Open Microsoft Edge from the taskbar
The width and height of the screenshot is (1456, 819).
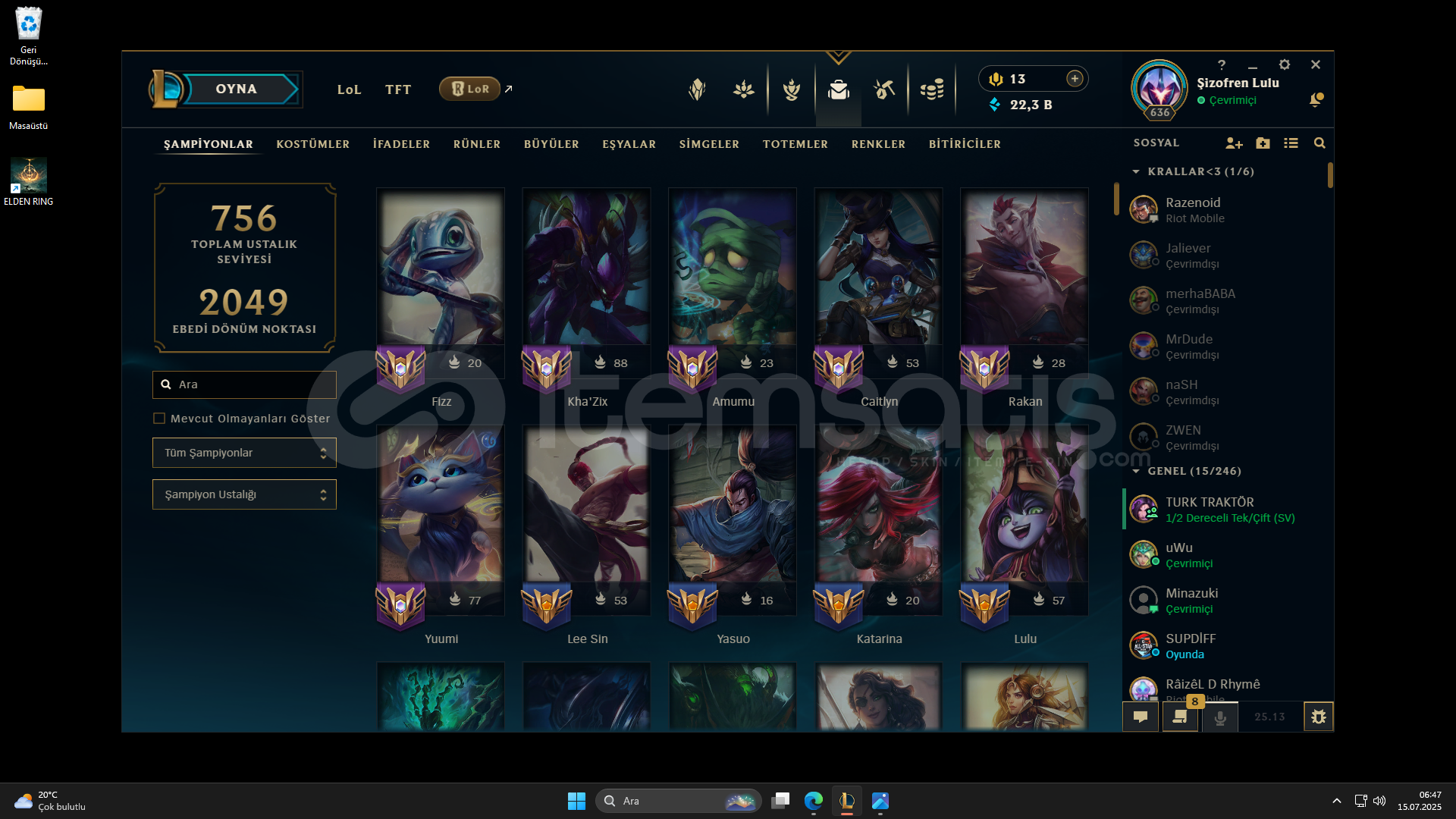(814, 801)
